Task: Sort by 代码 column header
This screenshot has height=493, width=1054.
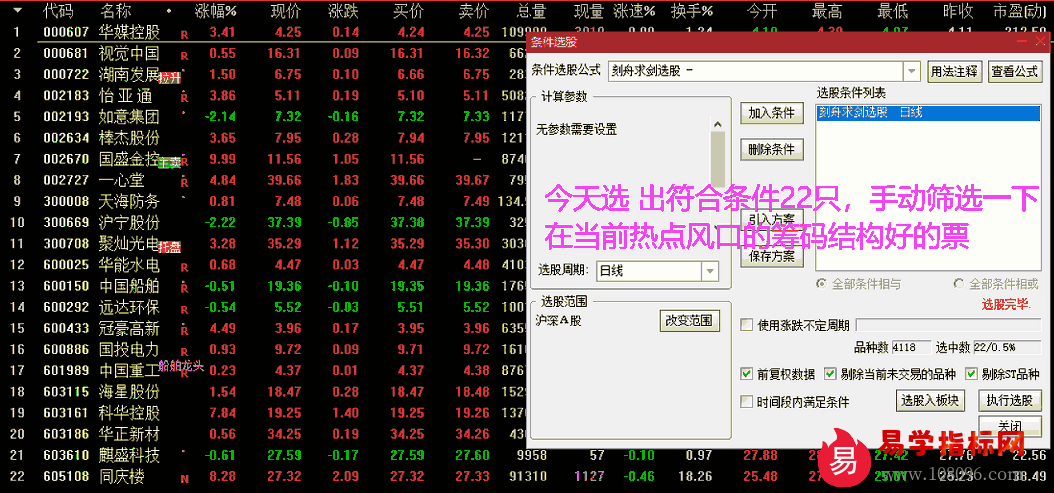Action: click(58, 11)
